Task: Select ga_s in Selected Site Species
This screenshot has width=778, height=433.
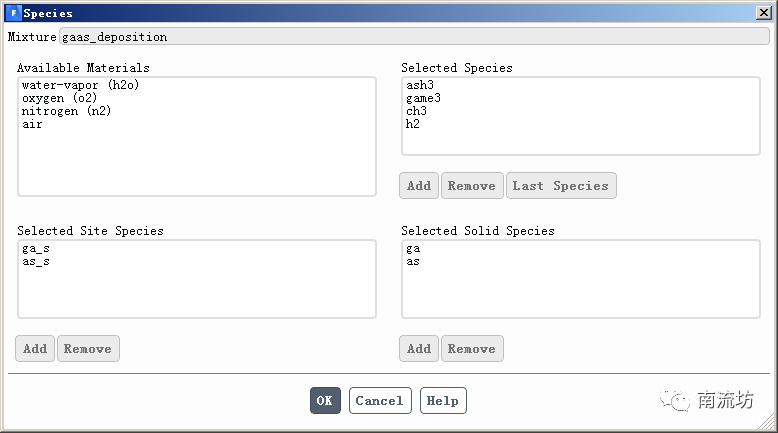Action: coord(35,248)
